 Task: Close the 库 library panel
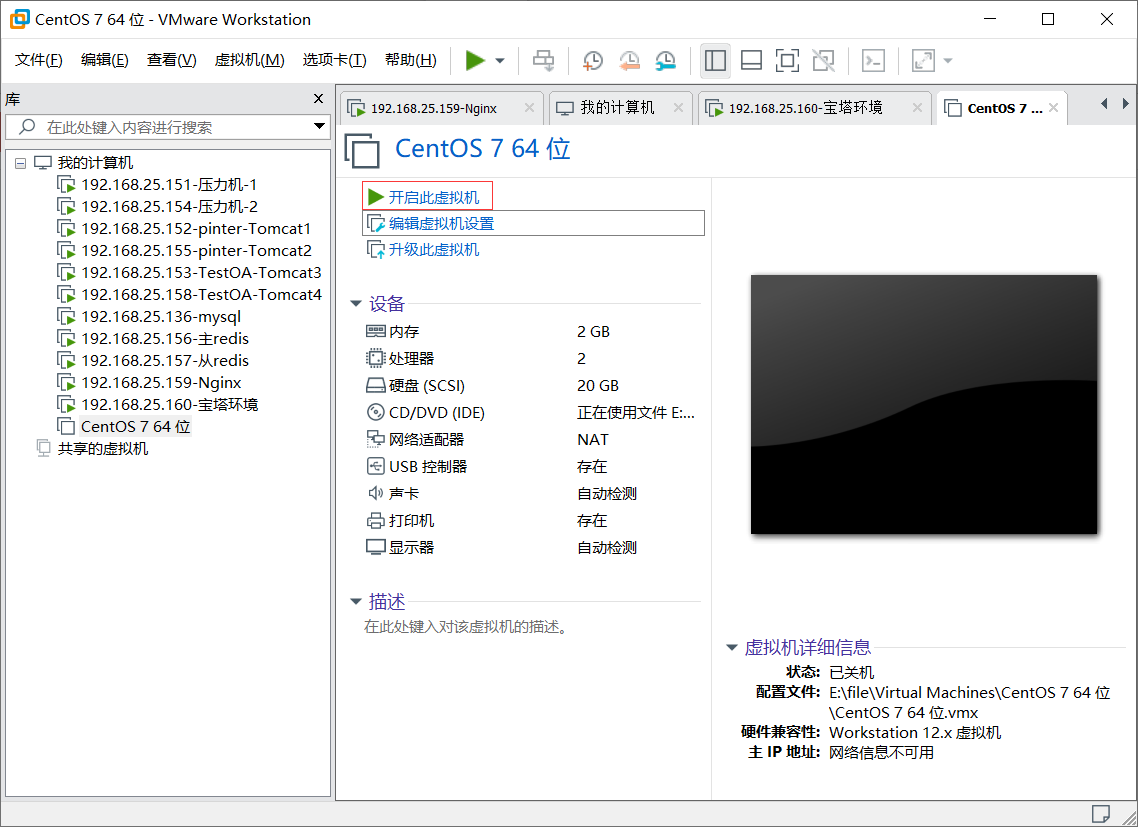[318, 99]
